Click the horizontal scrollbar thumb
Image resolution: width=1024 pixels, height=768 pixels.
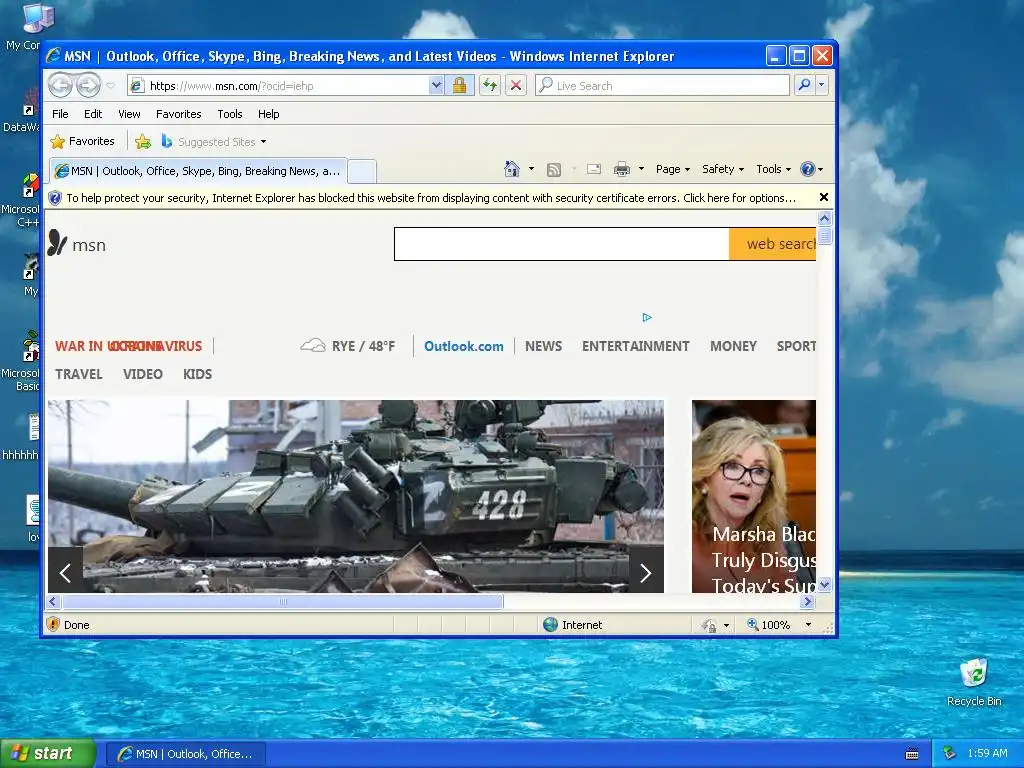click(x=282, y=601)
